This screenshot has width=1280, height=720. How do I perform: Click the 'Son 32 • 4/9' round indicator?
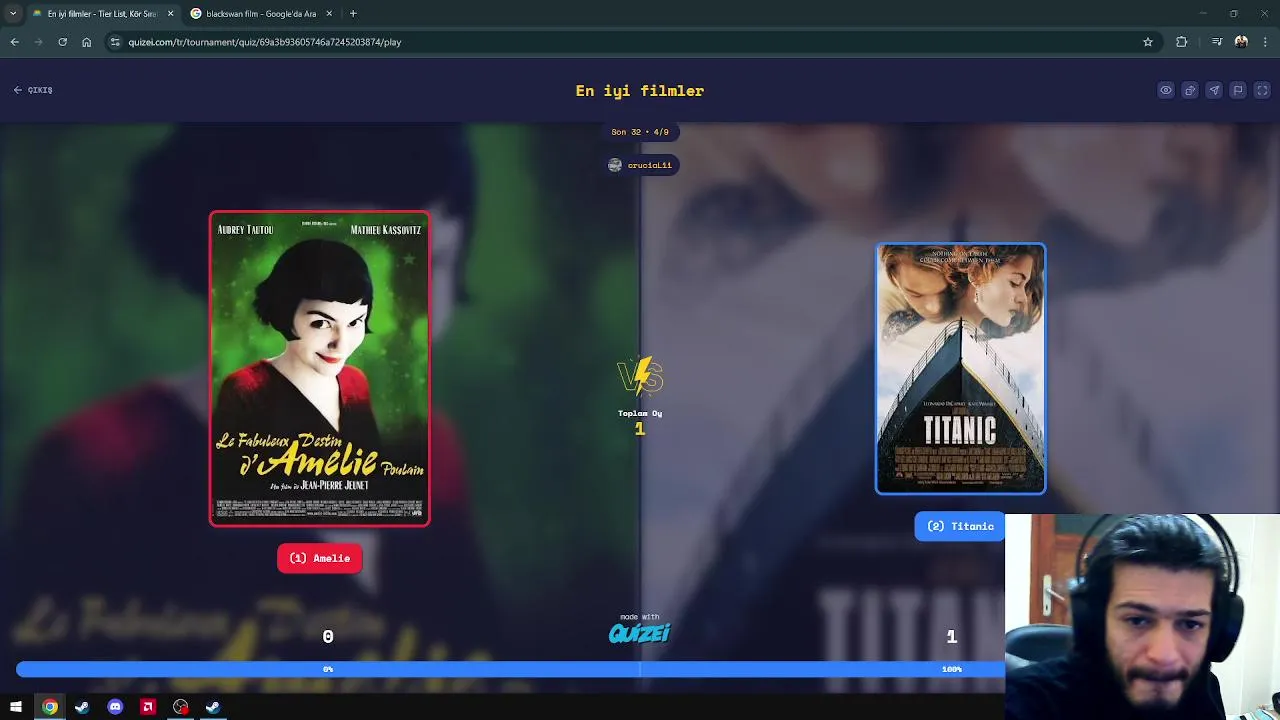click(640, 132)
